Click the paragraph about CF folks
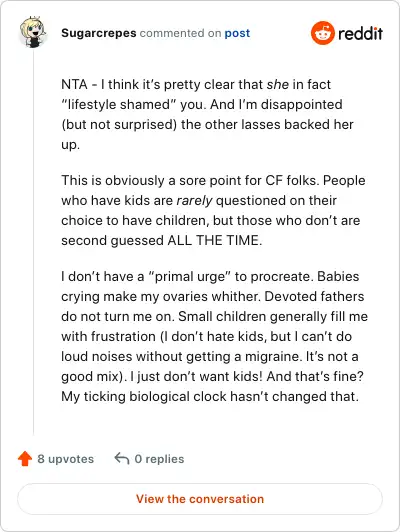The image size is (400, 532). [x=213, y=210]
